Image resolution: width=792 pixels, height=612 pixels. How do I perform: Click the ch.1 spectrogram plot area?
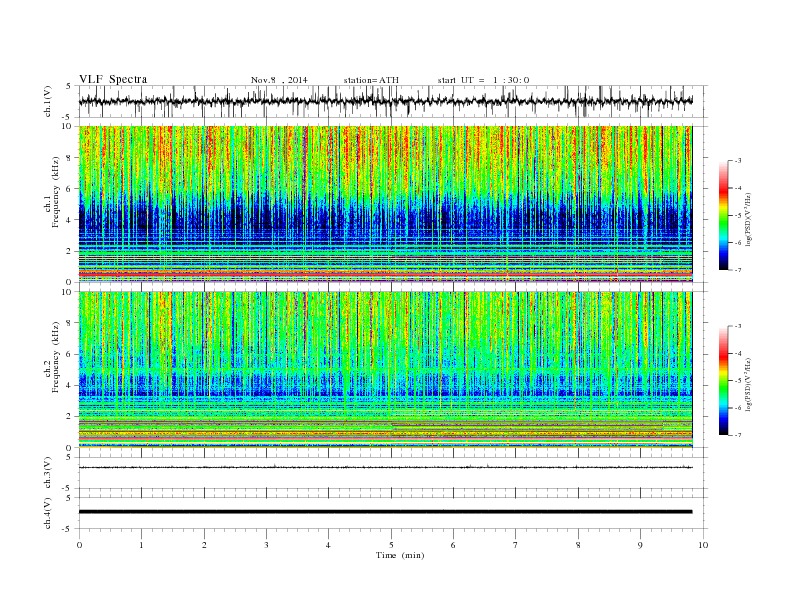pos(385,204)
